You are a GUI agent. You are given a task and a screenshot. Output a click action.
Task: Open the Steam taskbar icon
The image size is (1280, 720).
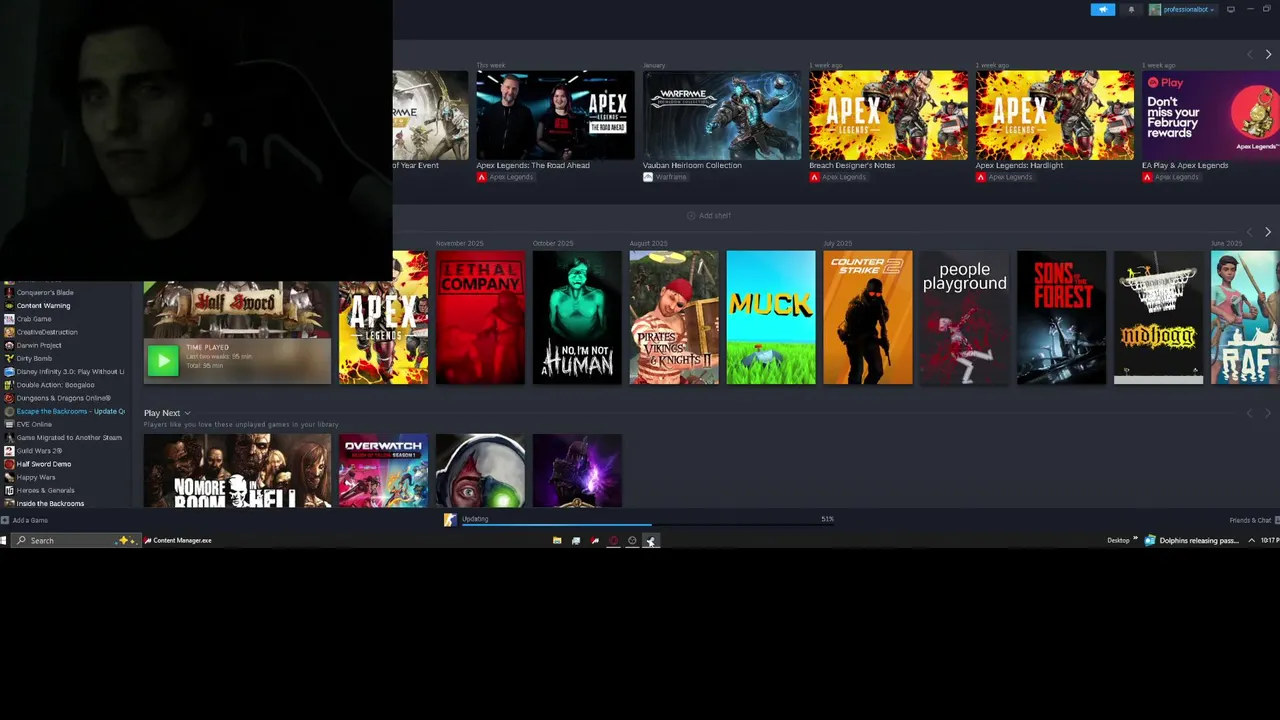pyautogui.click(x=650, y=540)
